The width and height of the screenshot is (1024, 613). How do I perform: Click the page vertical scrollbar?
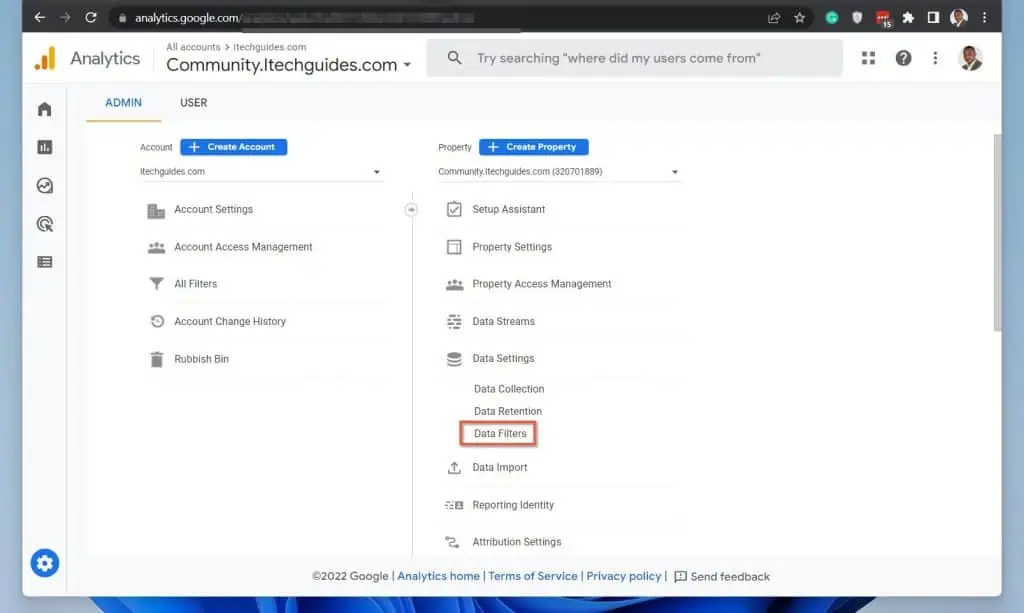996,230
